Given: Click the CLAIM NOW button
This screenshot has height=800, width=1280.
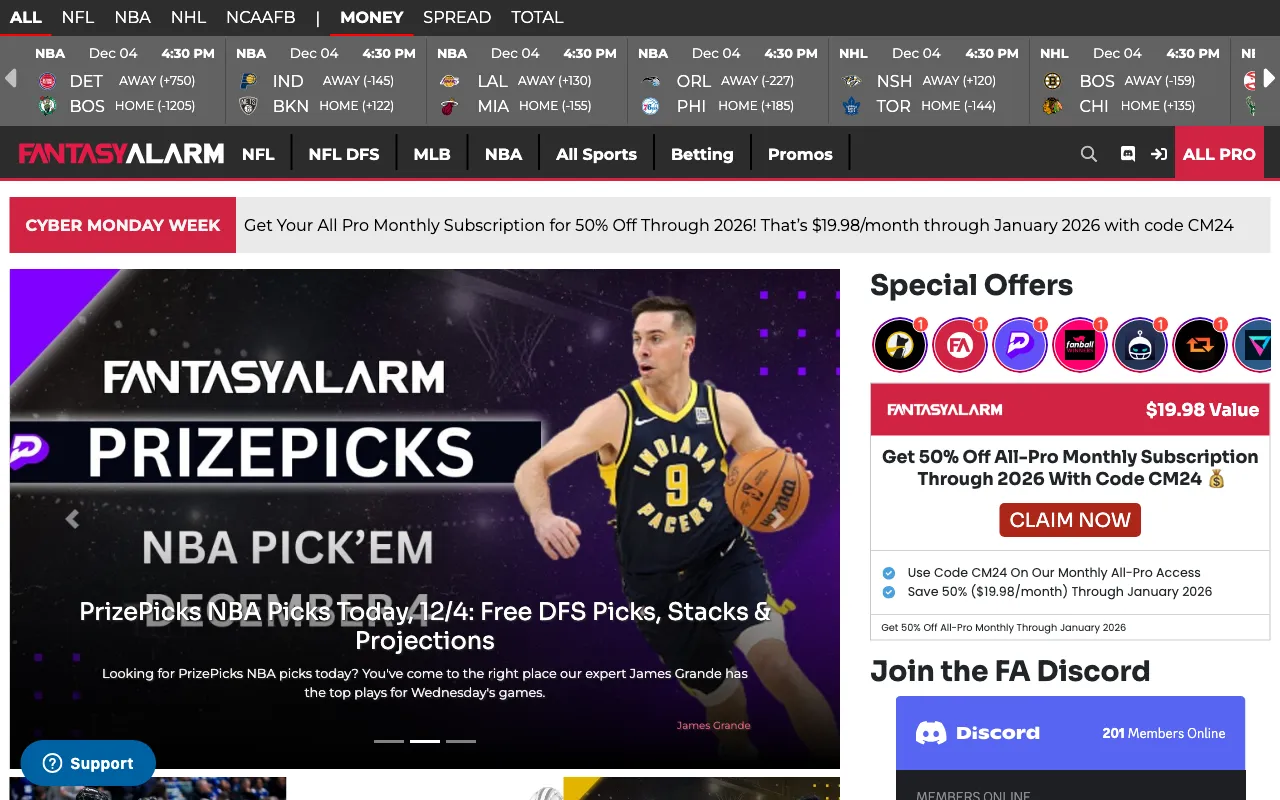Looking at the screenshot, I should pyautogui.click(x=1070, y=520).
